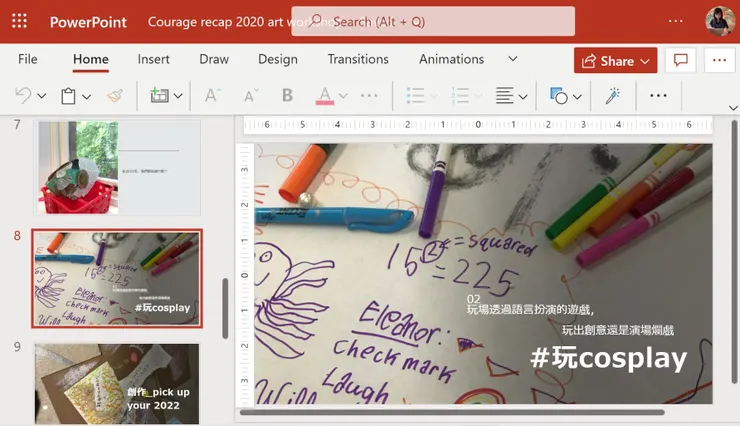Click the paragraph alignment icon
Image resolution: width=740 pixels, height=426 pixels.
pos(505,96)
